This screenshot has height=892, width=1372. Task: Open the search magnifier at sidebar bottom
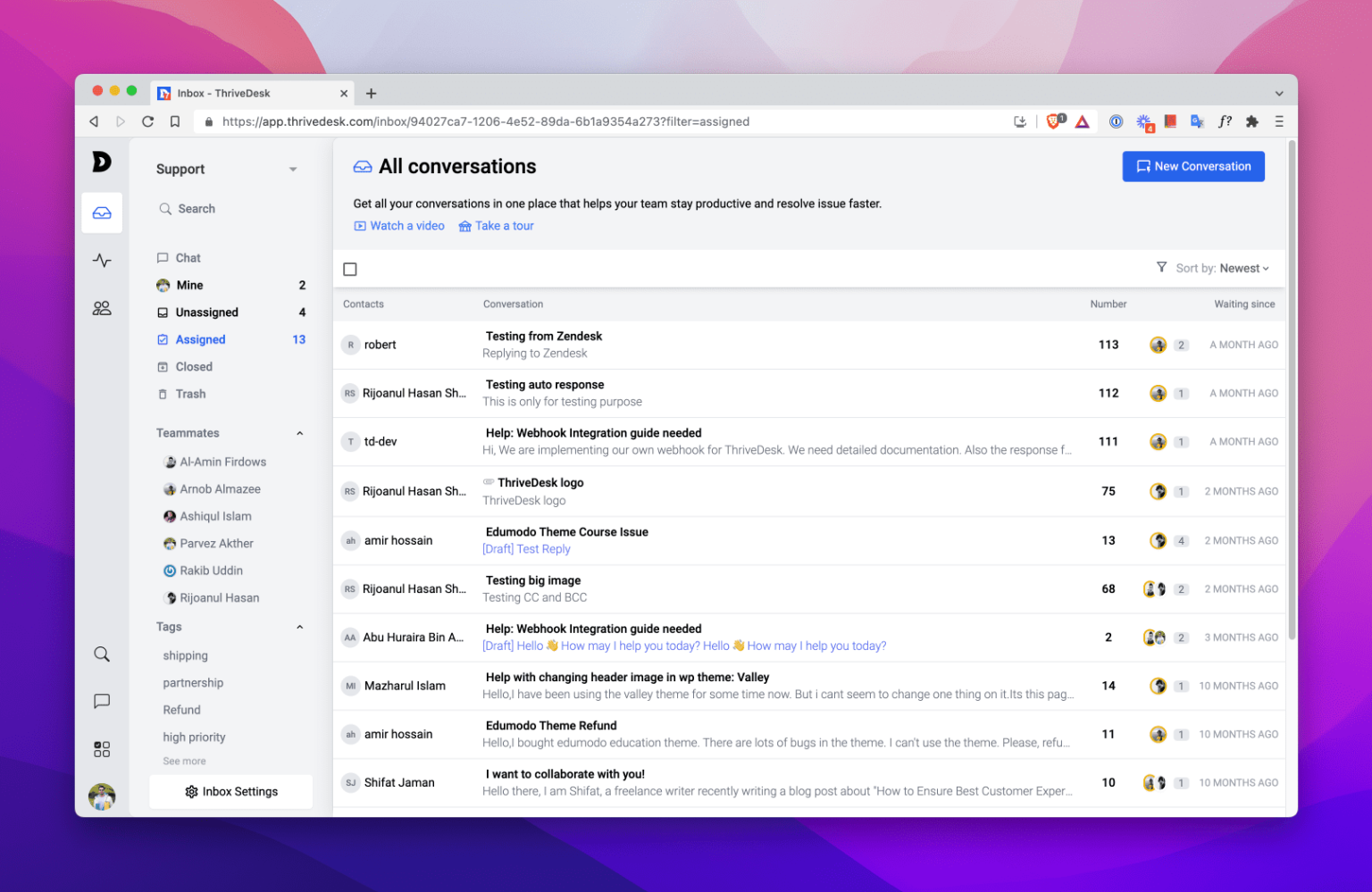(x=102, y=654)
